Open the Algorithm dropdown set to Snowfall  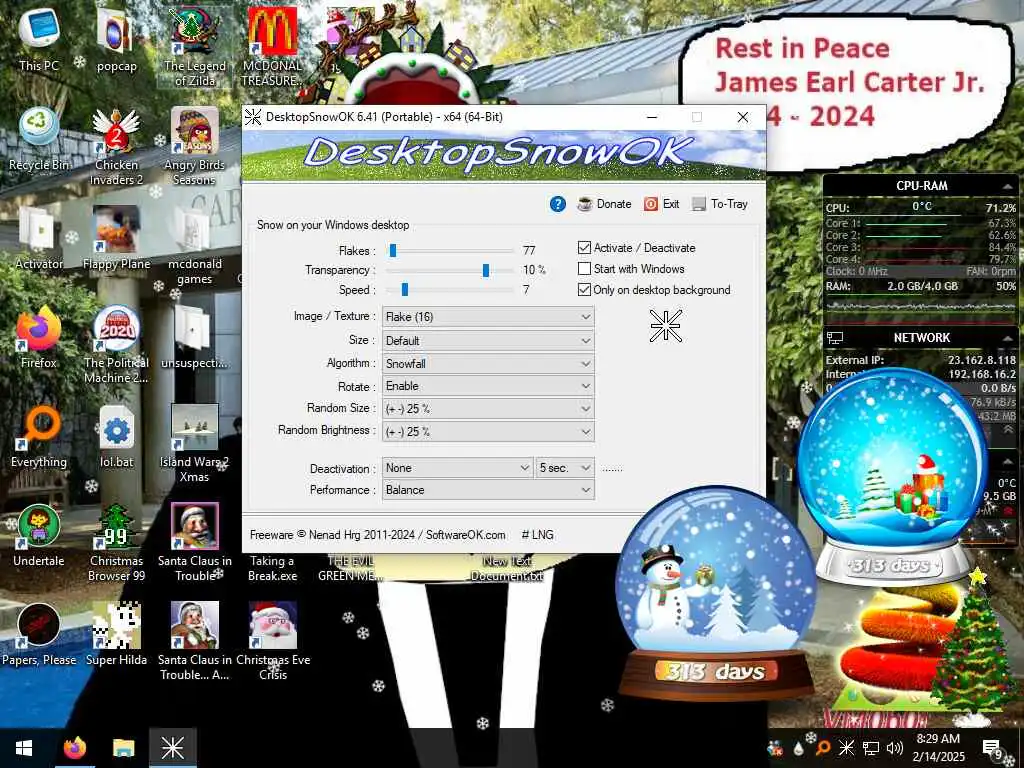coord(488,363)
